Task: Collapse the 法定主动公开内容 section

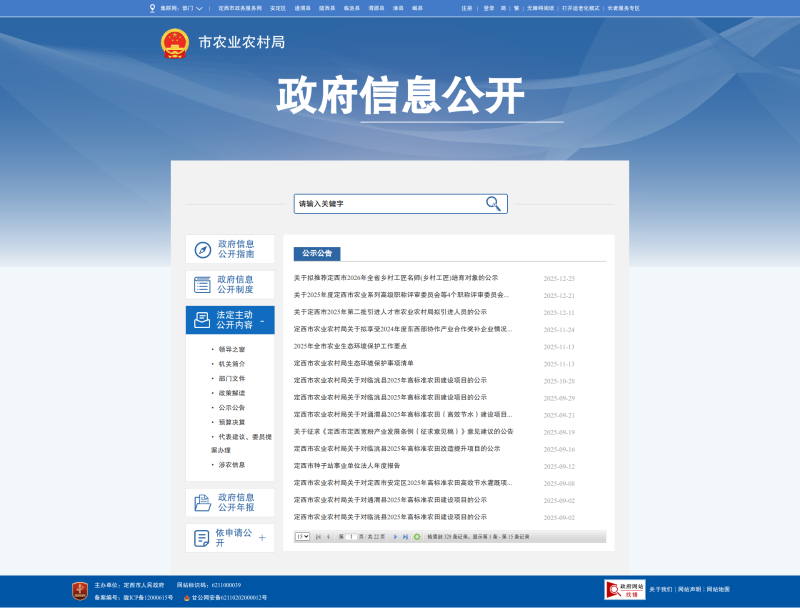Action: 262,321
